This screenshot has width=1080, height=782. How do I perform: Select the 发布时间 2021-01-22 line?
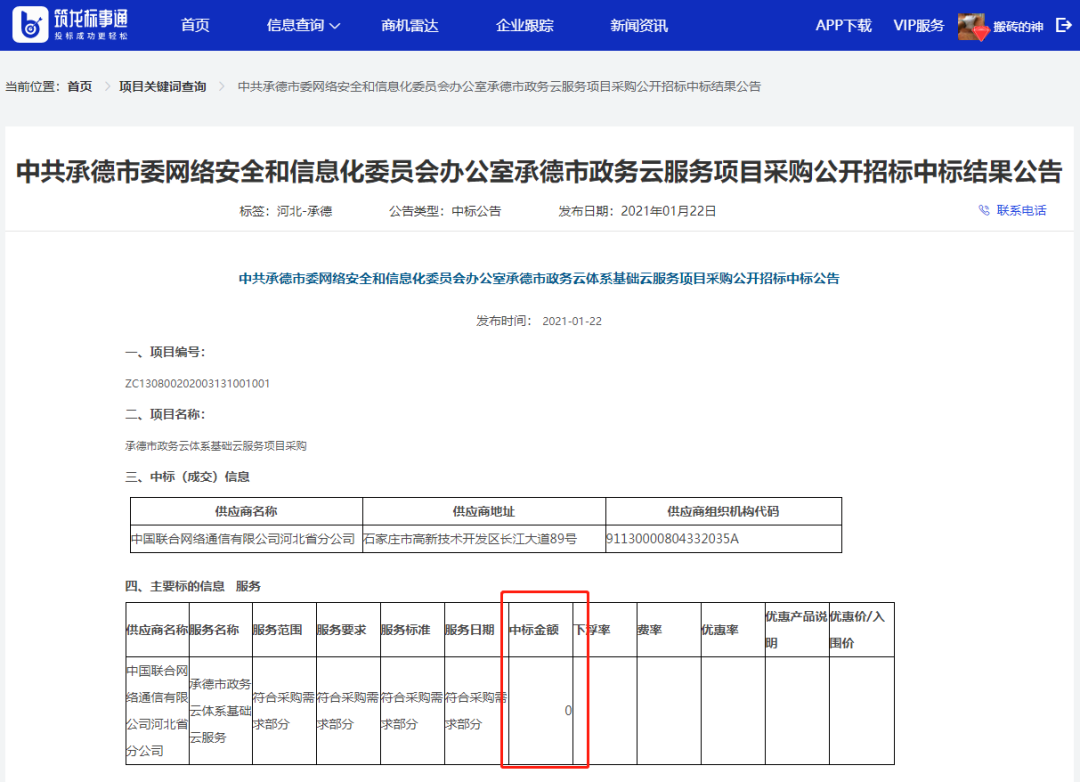tap(539, 321)
